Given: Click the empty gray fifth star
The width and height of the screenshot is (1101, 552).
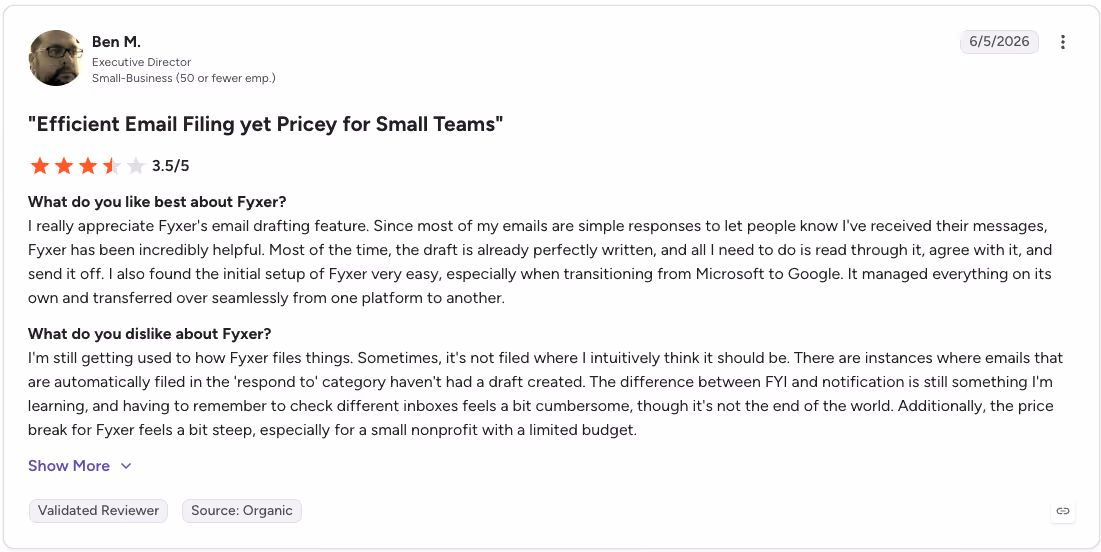Looking at the screenshot, I should [136, 166].
